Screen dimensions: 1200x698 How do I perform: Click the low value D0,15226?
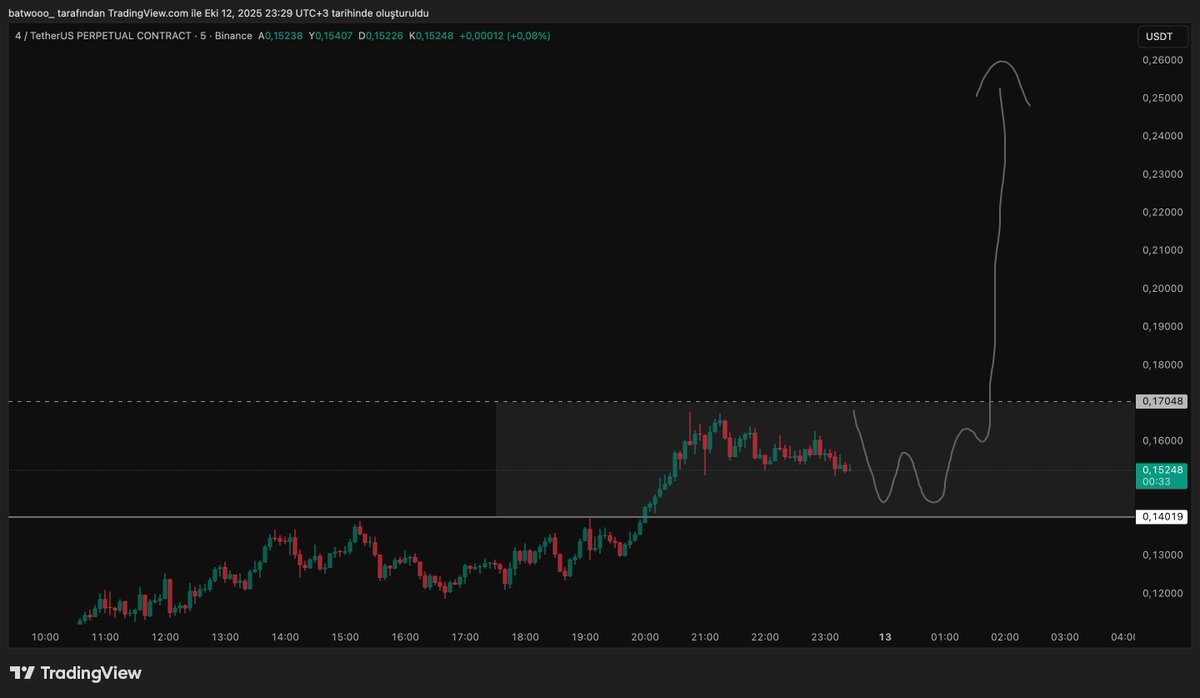click(382, 36)
